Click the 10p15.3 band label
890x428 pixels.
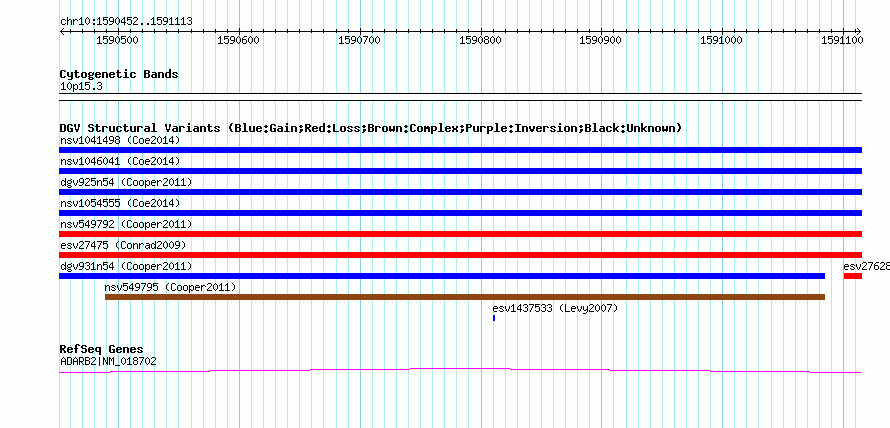81,87
